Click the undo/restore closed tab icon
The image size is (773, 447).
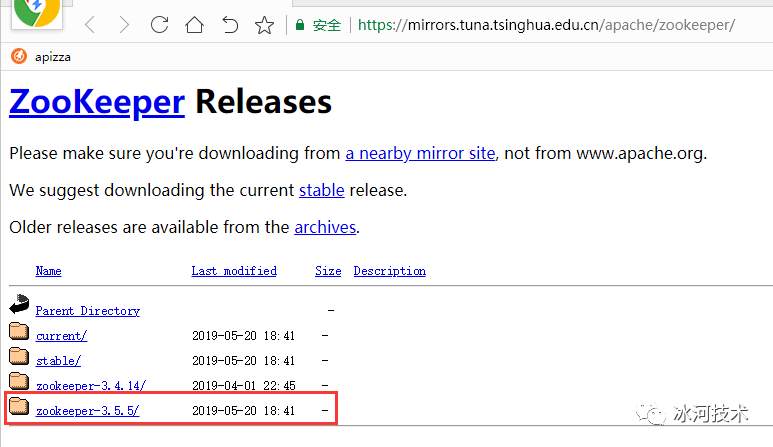click(229, 25)
